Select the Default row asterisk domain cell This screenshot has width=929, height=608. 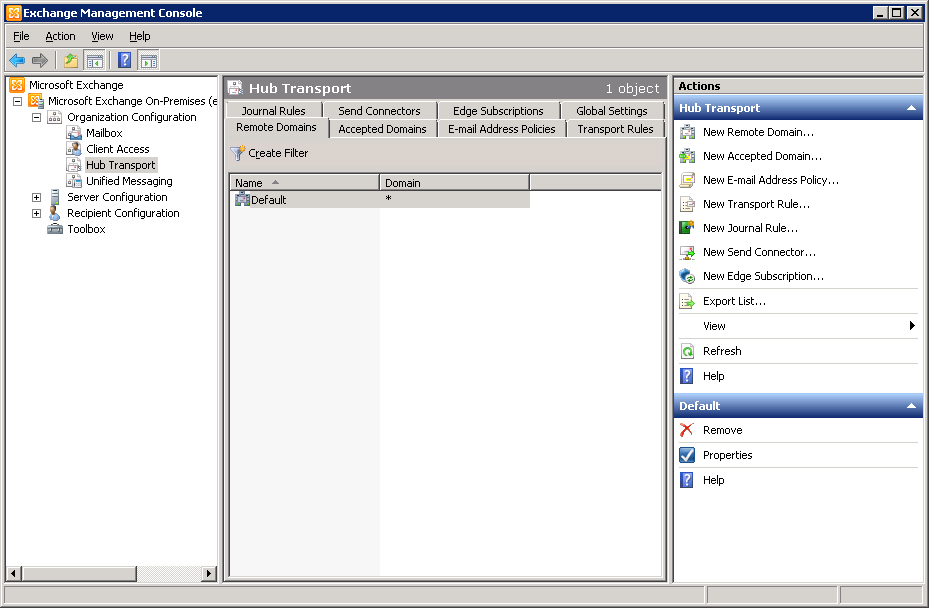[454, 199]
